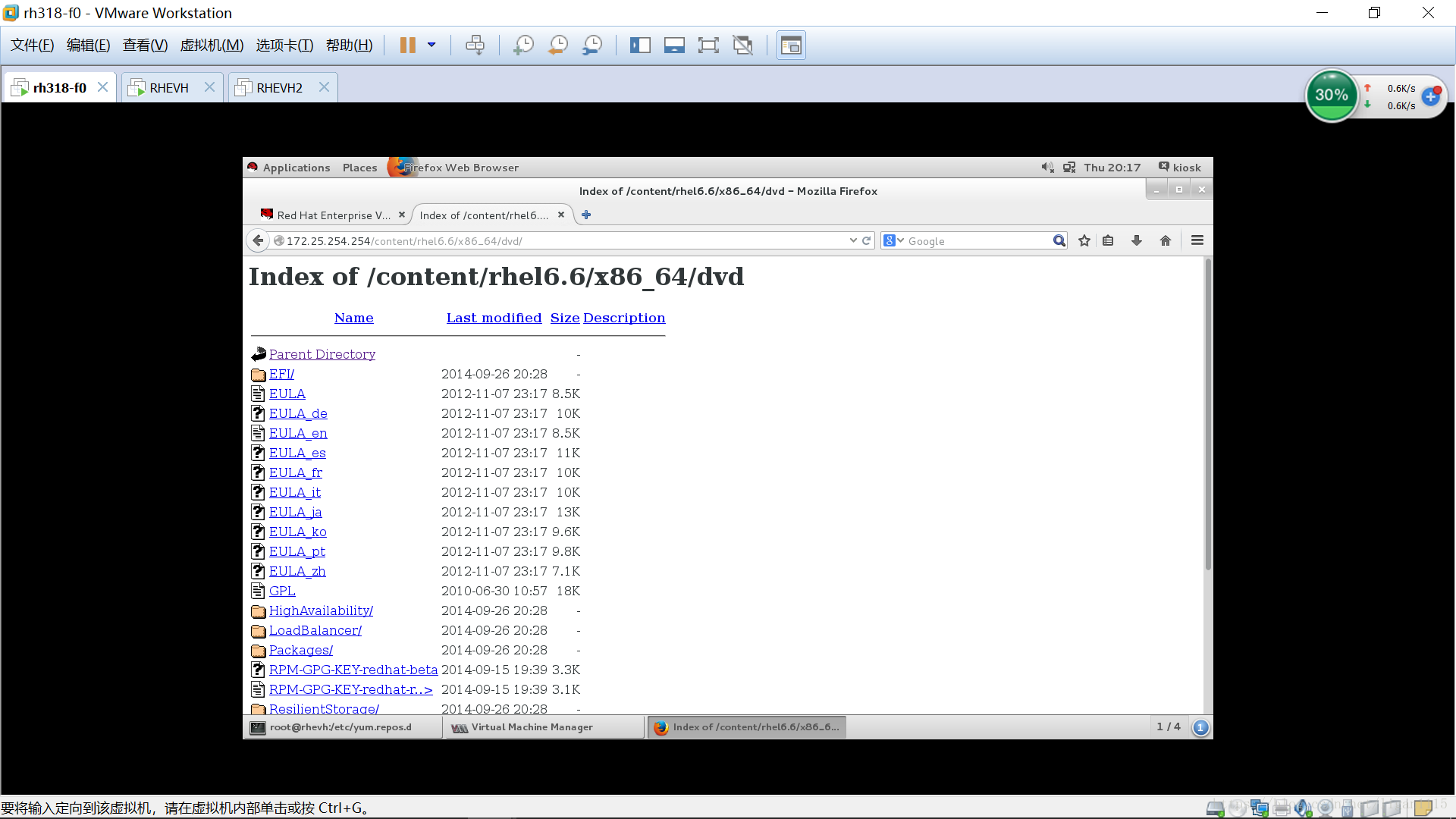This screenshot has width=1456, height=819.
Task: Click the Firefox page vertical scrollbar
Action: pos(1208,414)
